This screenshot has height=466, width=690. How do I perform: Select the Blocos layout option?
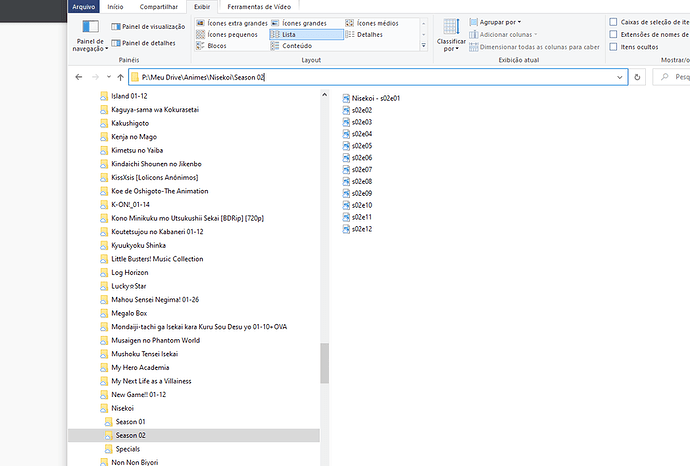pos(211,46)
